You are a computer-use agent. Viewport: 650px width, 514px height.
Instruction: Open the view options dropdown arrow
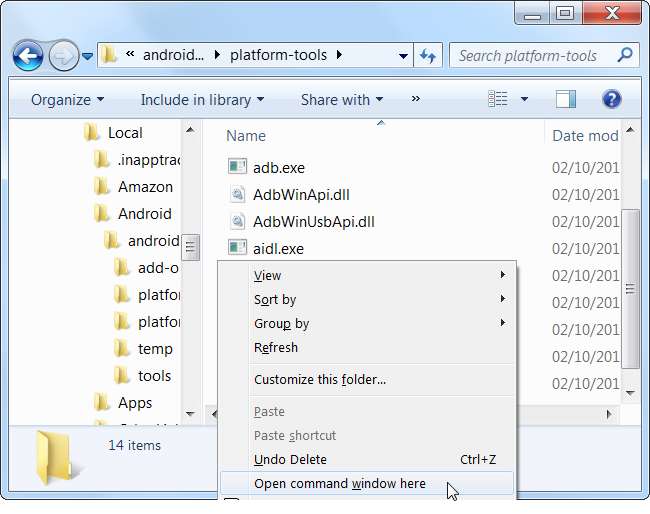tap(524, 99)
